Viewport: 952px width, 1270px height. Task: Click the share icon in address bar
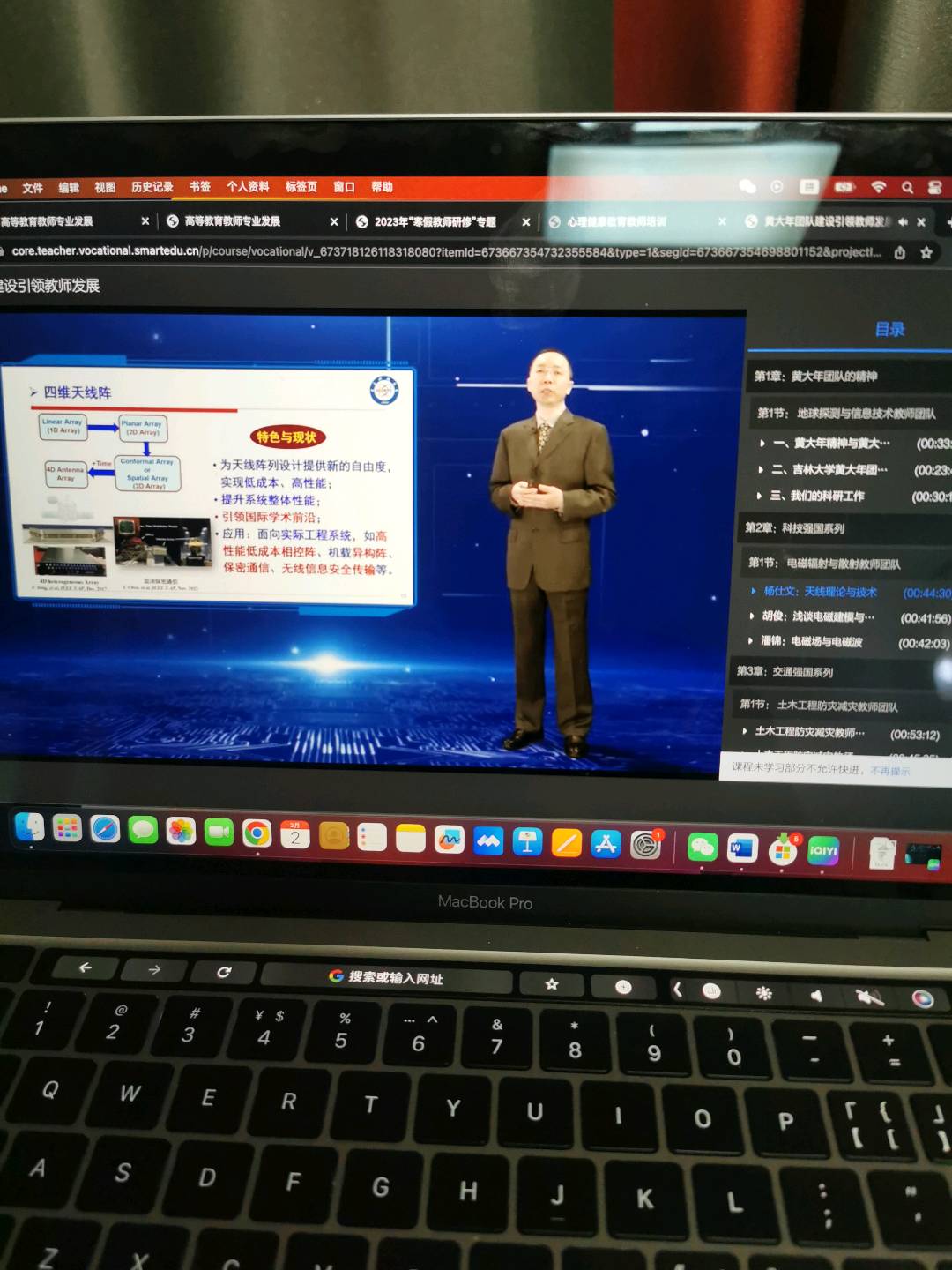point(899,252)
